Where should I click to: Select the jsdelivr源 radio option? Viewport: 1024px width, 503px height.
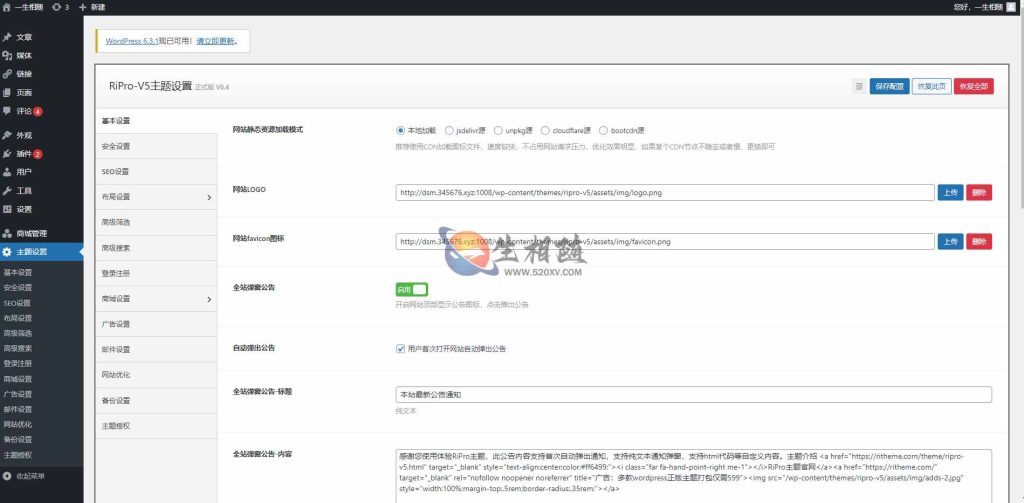(449, 130)
